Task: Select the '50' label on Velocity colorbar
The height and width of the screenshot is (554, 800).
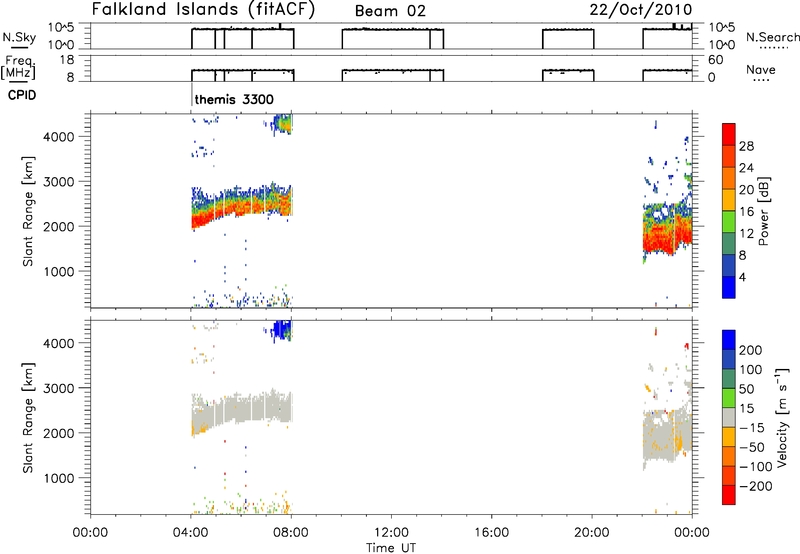Action: [746, 389]
